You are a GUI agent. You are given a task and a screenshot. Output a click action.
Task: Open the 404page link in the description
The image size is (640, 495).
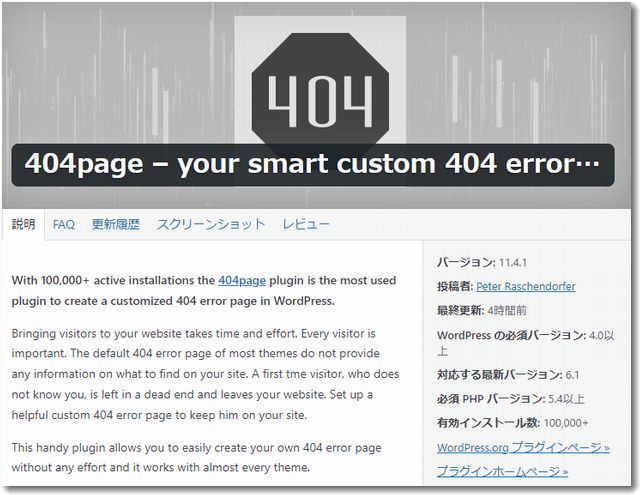[x=242, y=282]
